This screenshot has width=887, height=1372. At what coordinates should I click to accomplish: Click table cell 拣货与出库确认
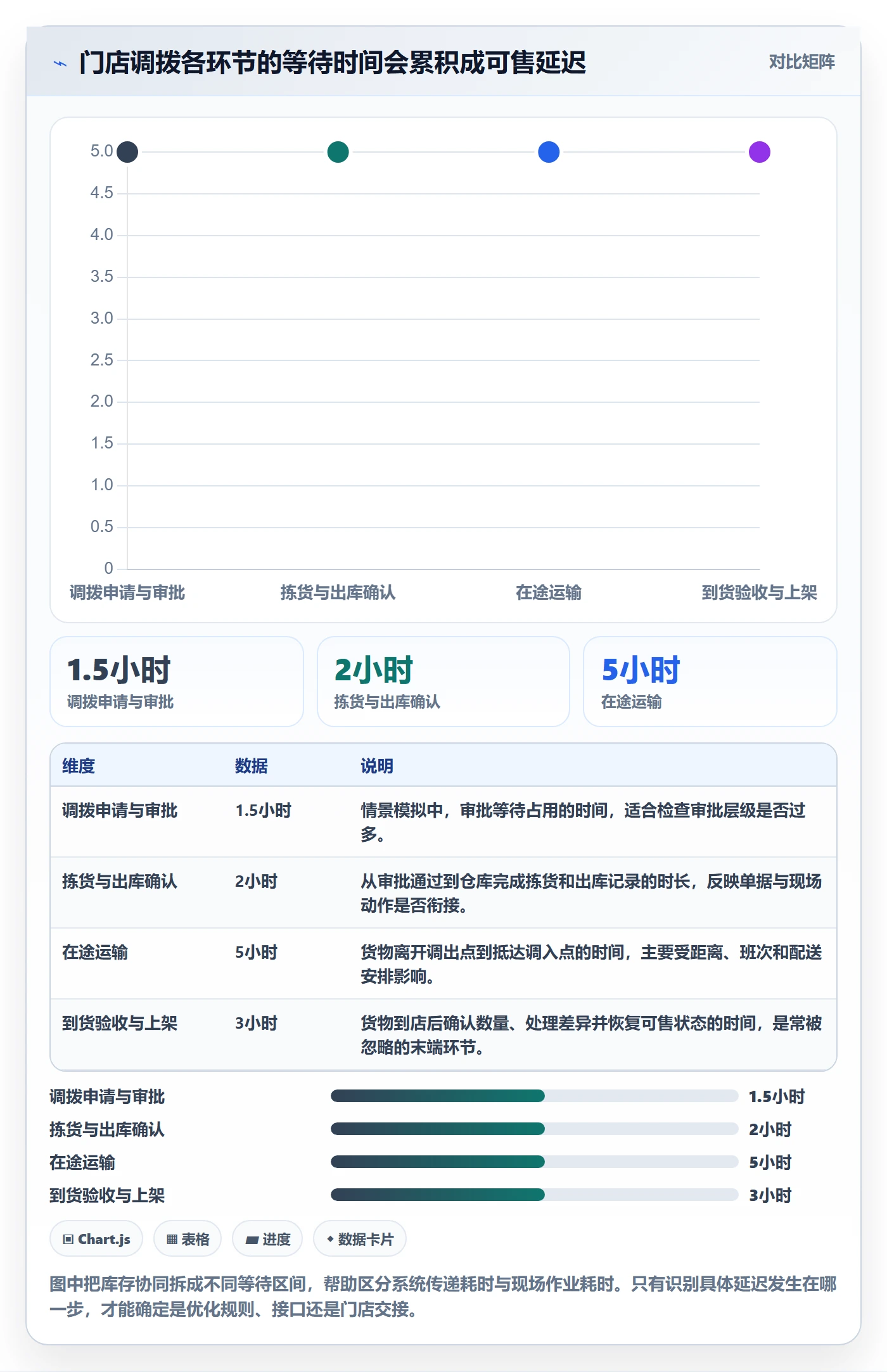point(120,881)
